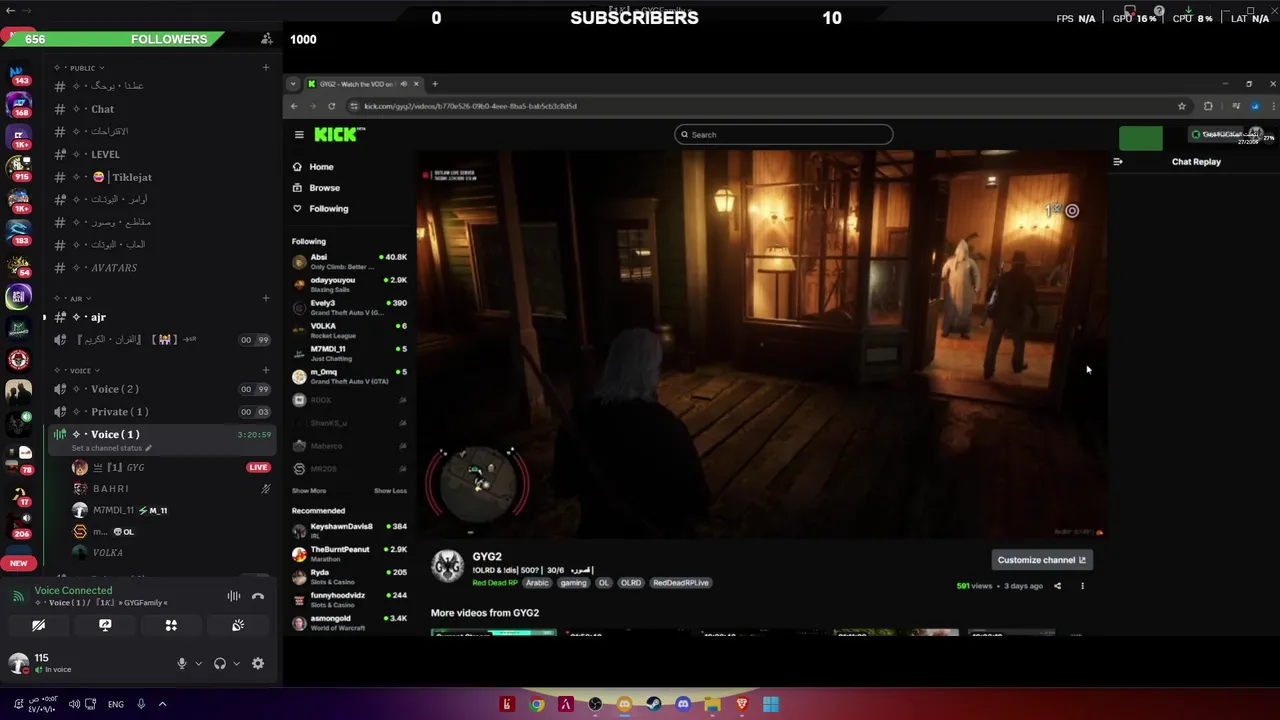Viewport: 1280px width, 720px height.
Task: Disconnect from the Discord voice call
Action: [258, 596]
